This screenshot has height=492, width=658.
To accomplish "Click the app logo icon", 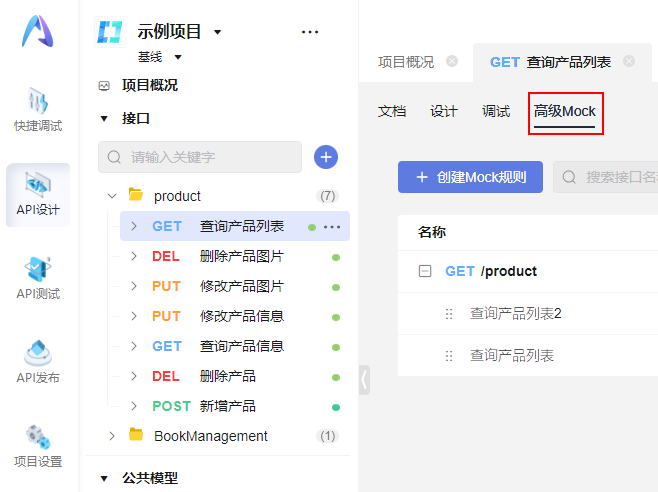I will coord(38,31).
